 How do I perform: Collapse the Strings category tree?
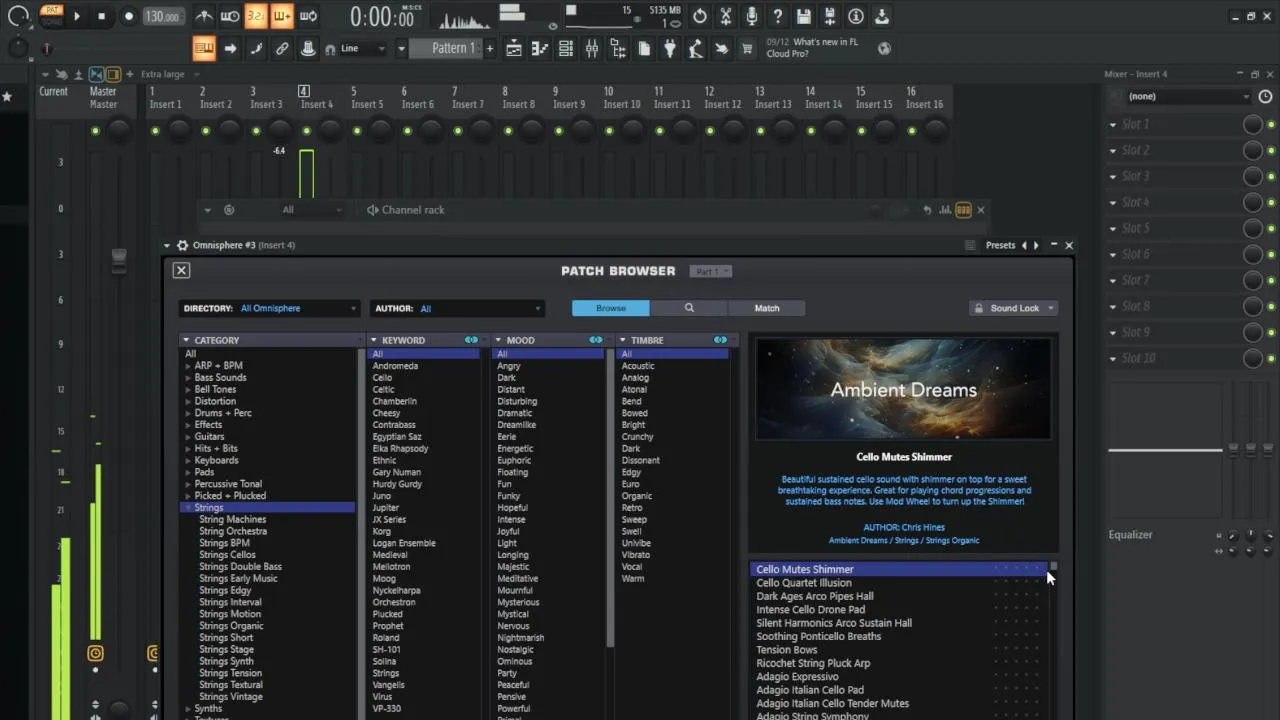188,508
